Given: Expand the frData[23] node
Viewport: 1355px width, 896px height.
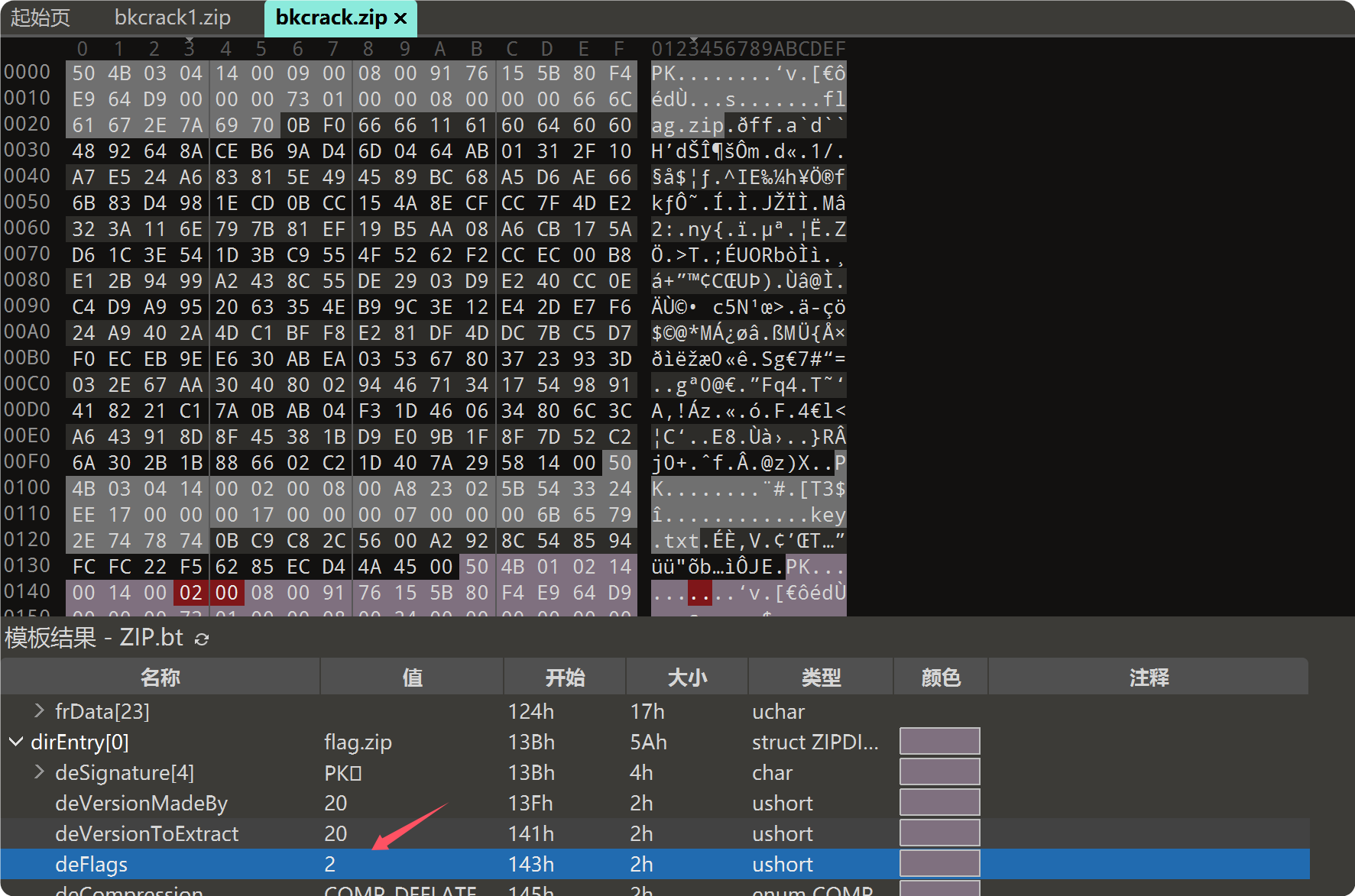Looking at the screenshot, I should click(x=39, y=711).
